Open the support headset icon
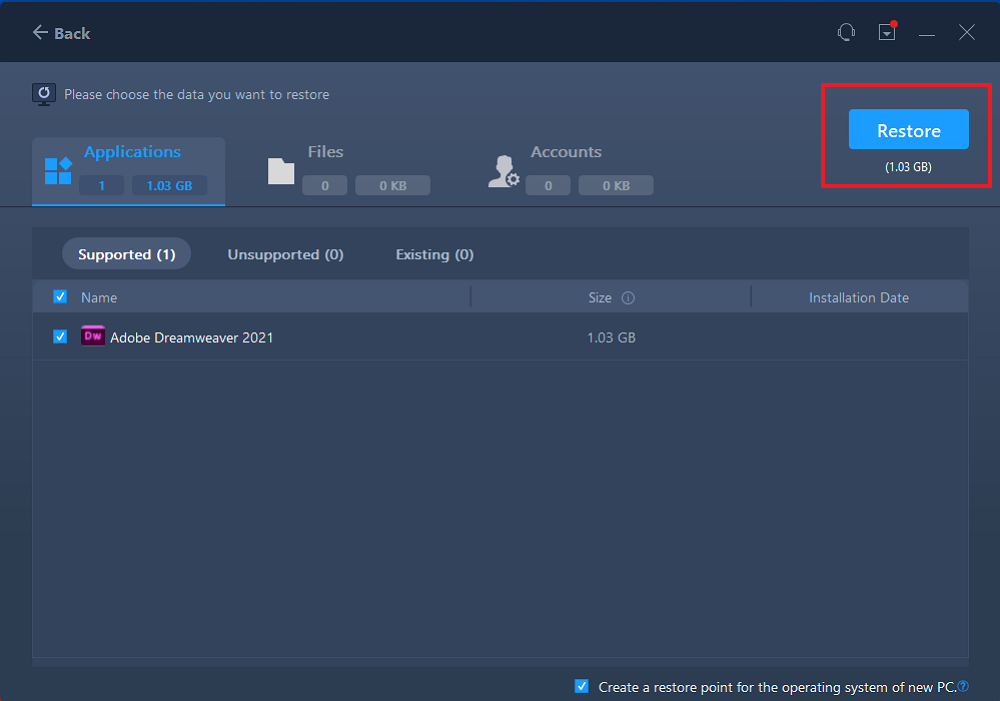Screen dimensions: 1000x701 [x=846, y=33]
